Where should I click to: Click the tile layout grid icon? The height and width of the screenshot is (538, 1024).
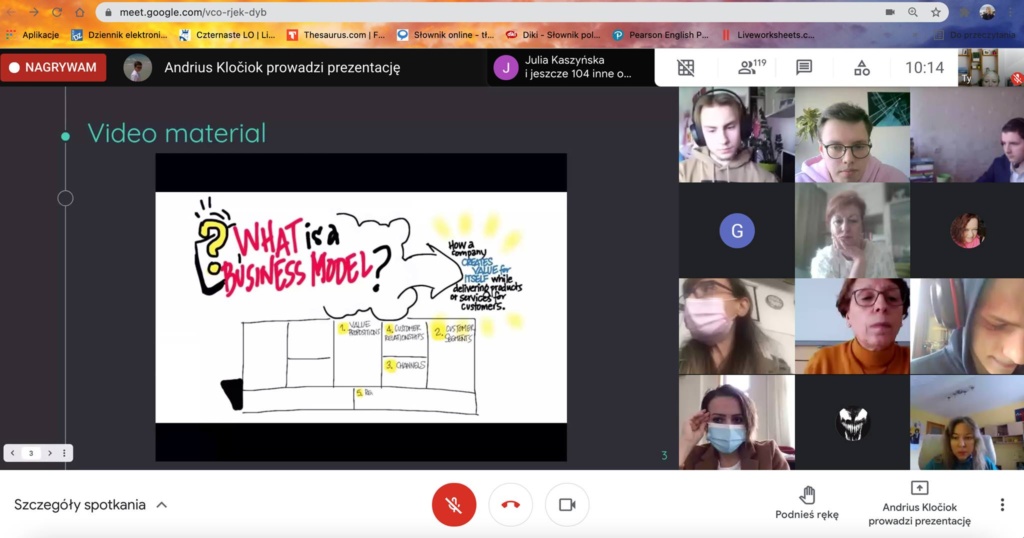coord(686,68)
